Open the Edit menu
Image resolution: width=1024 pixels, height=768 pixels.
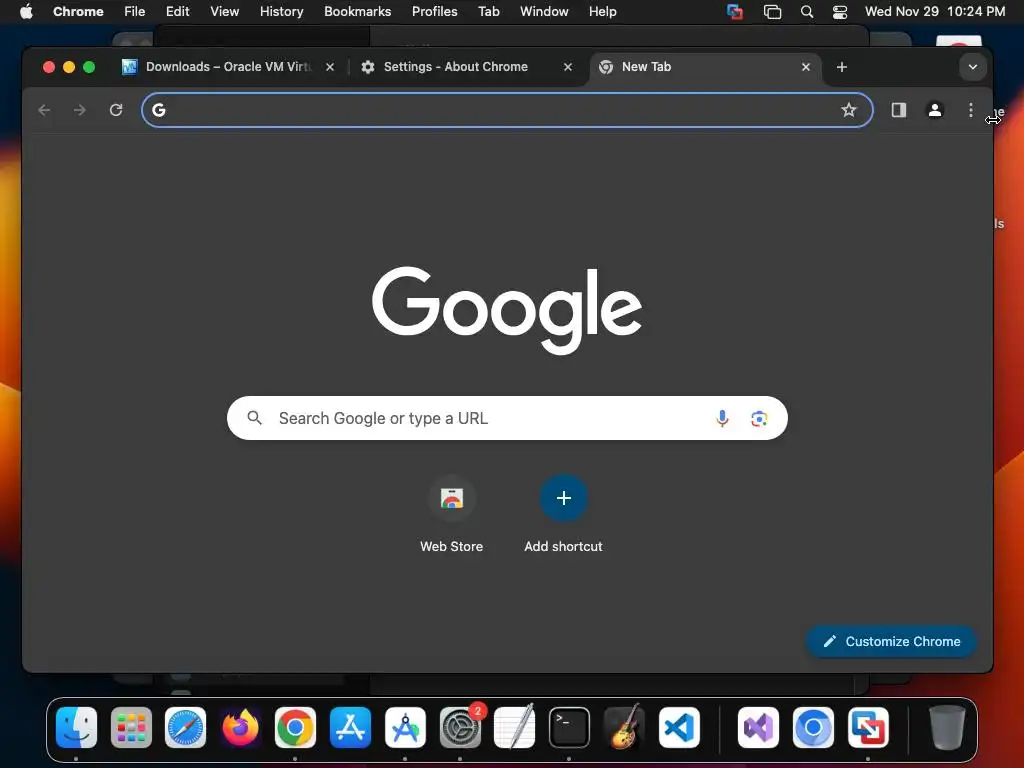click(177, 12)
